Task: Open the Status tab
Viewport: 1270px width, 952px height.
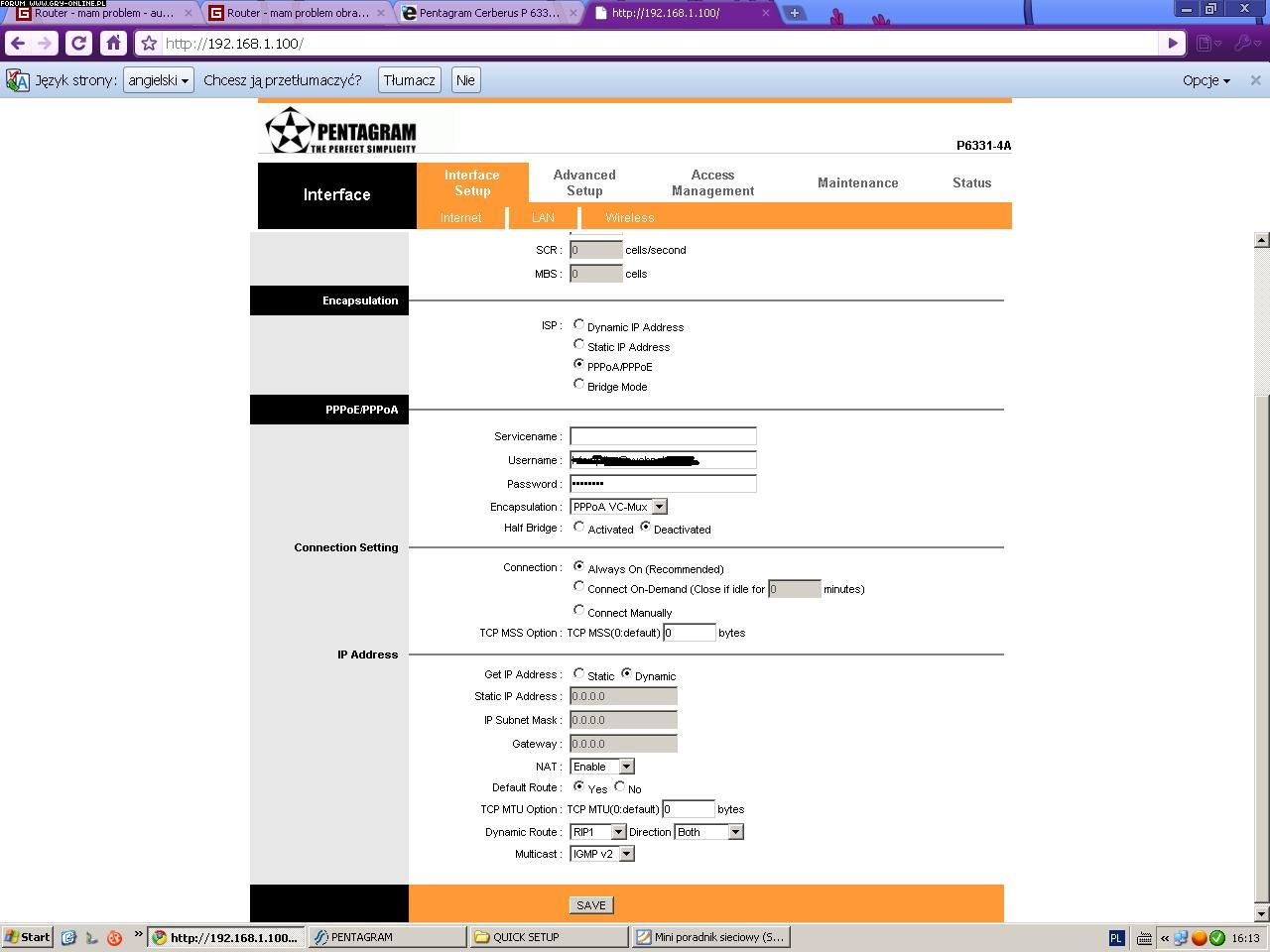Action: tap(971, 182)
